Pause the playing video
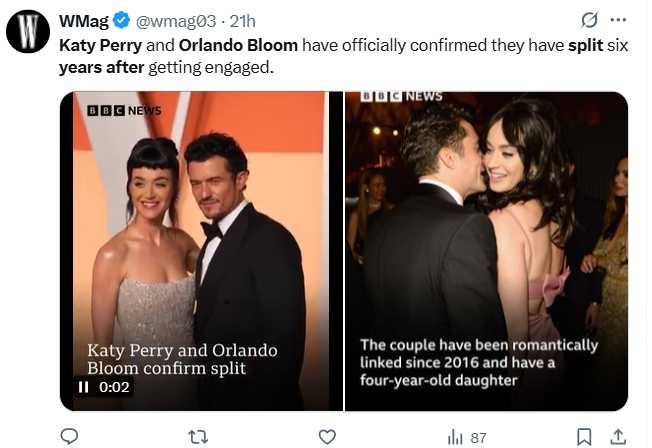 point(85,387)
